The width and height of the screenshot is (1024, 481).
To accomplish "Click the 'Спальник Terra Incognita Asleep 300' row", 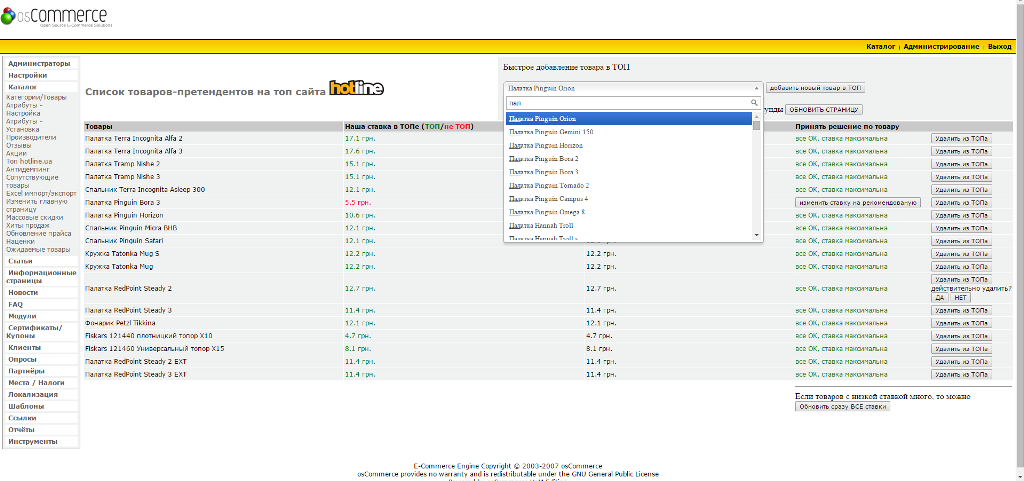I will (x=548, y=189).
